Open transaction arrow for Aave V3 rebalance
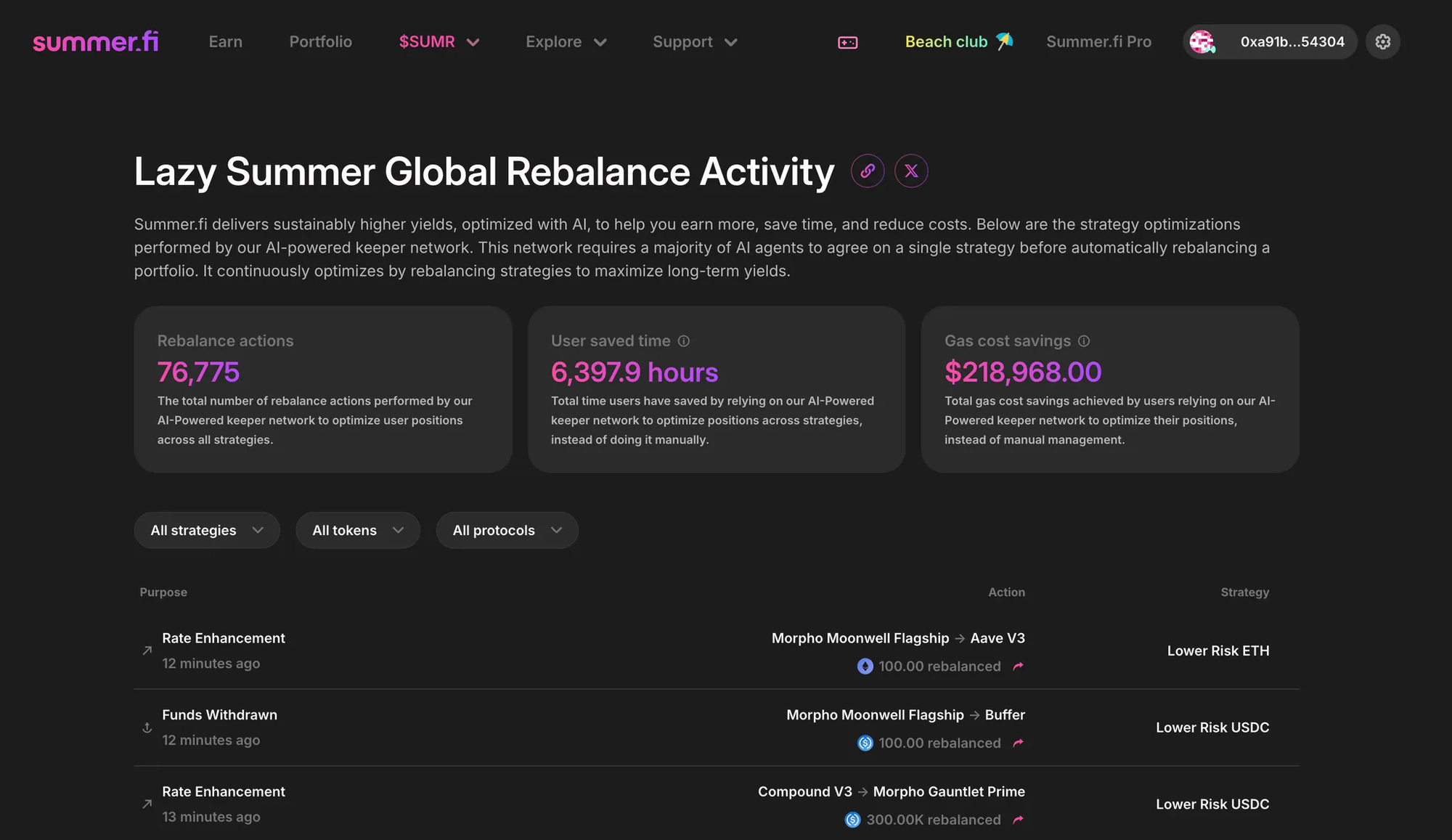Viewport: 1452px width, 840px height. (1018, 666)
